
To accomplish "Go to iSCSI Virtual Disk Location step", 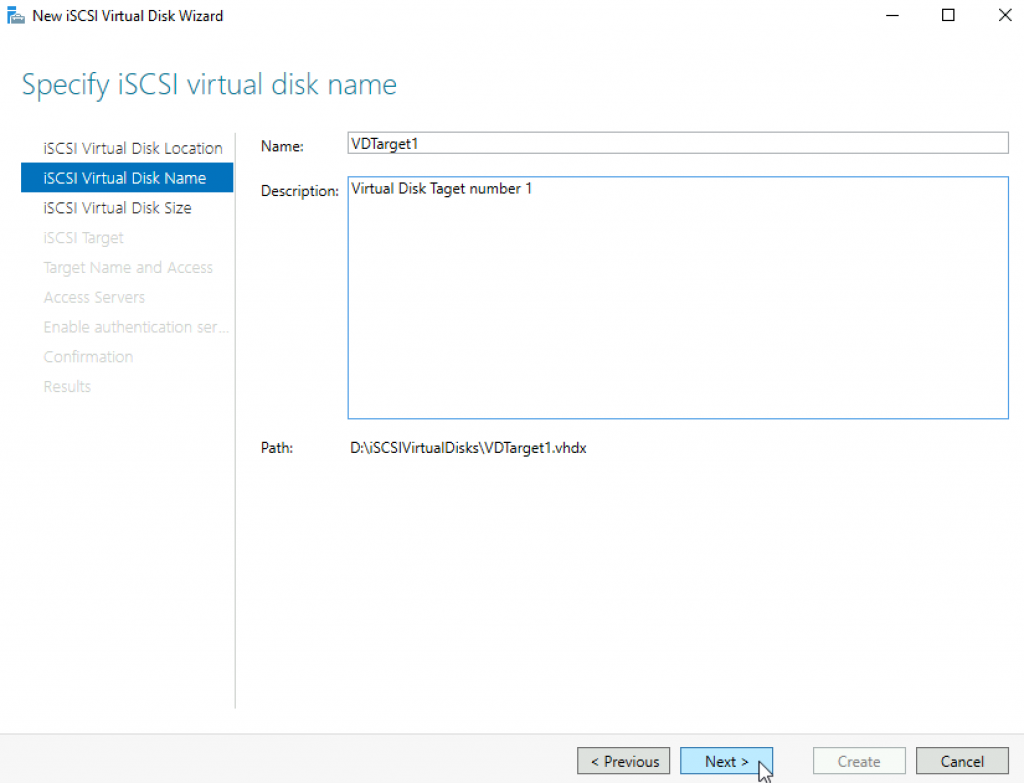I will 133,148.
